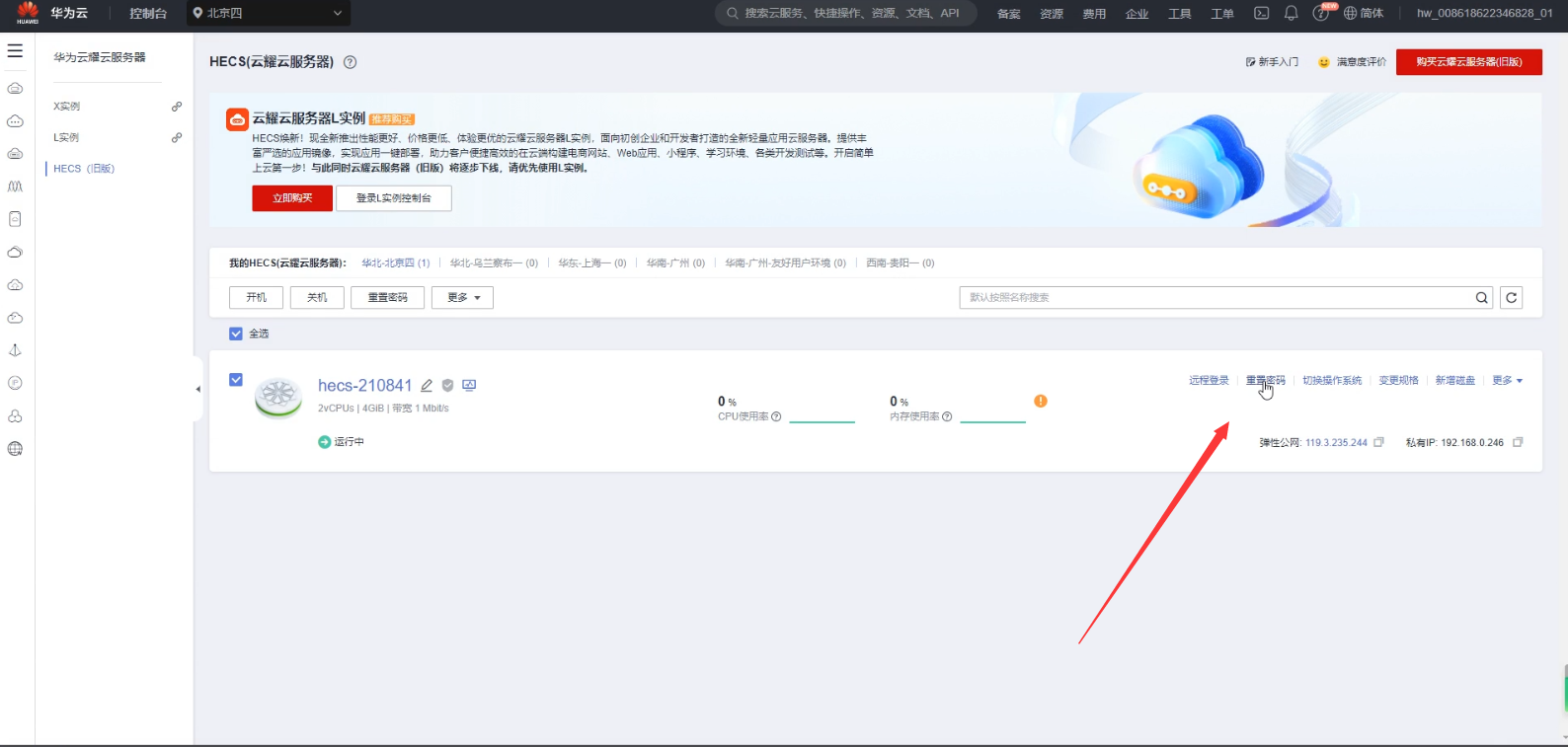The width and height of the screenshot is (1568, 747).
Task: Select HECS (旧版) in the sidebar
Action: [84, 169]
